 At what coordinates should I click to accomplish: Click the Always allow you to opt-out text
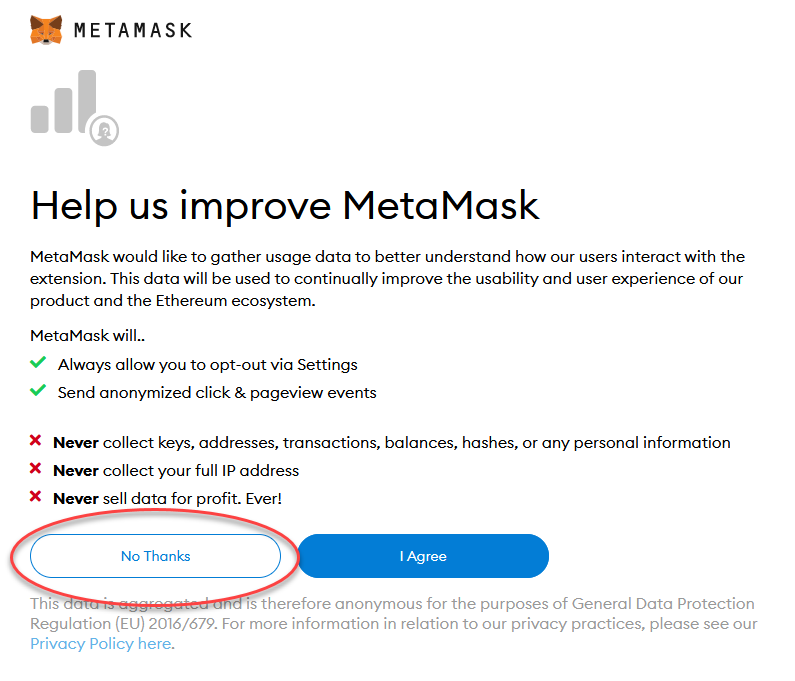(207, 365)
